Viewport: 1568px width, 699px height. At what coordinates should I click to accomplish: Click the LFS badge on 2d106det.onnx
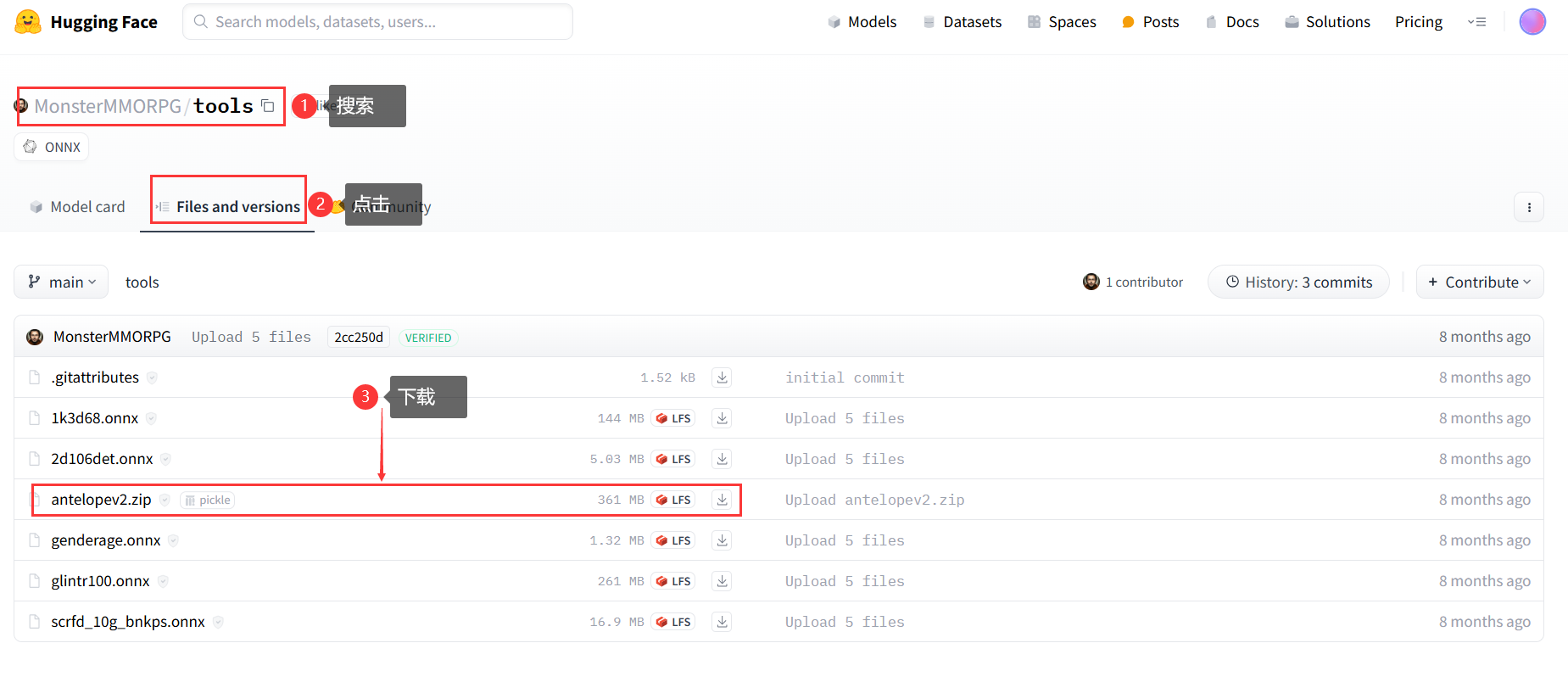pos(673,459)
